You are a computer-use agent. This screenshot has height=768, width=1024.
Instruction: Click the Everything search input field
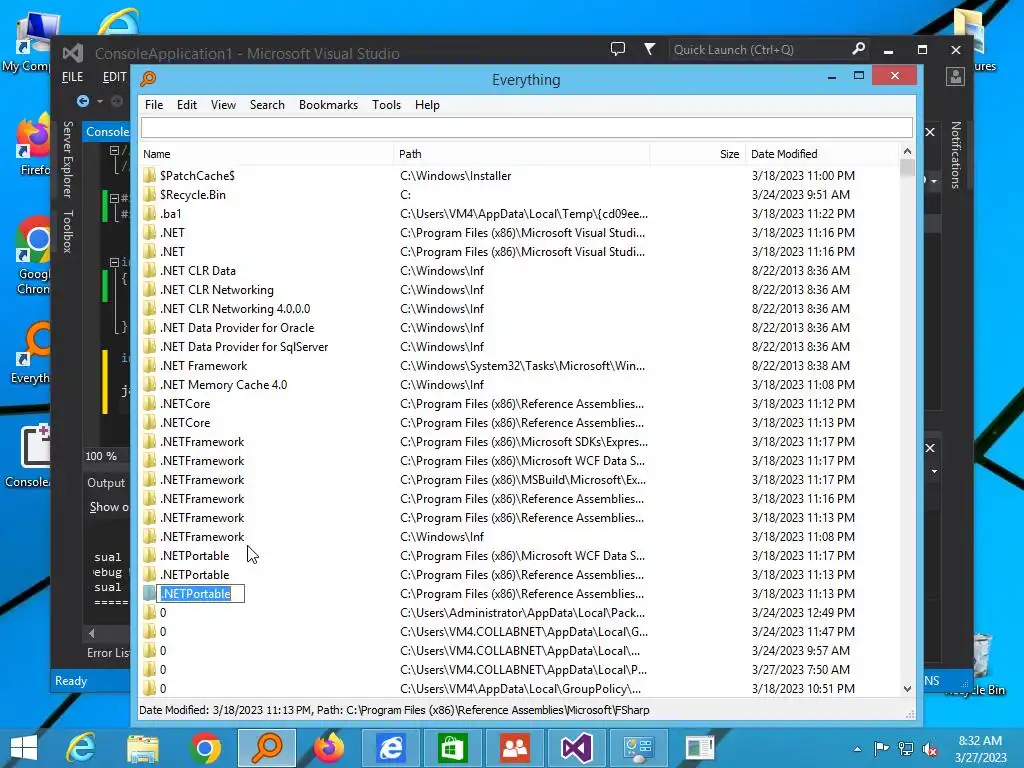coord(526,128)
